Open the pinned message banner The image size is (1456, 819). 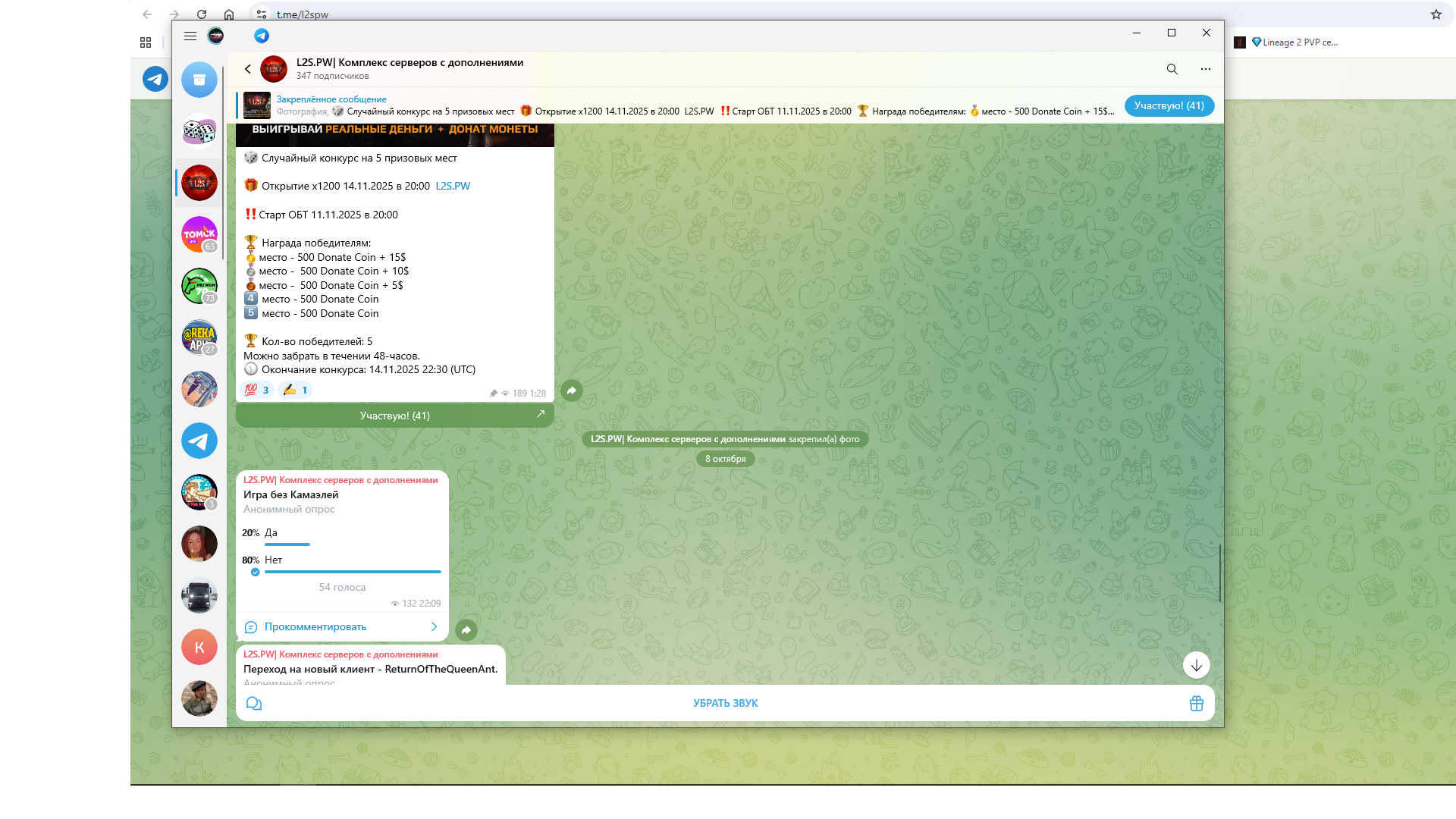(682, 105)
